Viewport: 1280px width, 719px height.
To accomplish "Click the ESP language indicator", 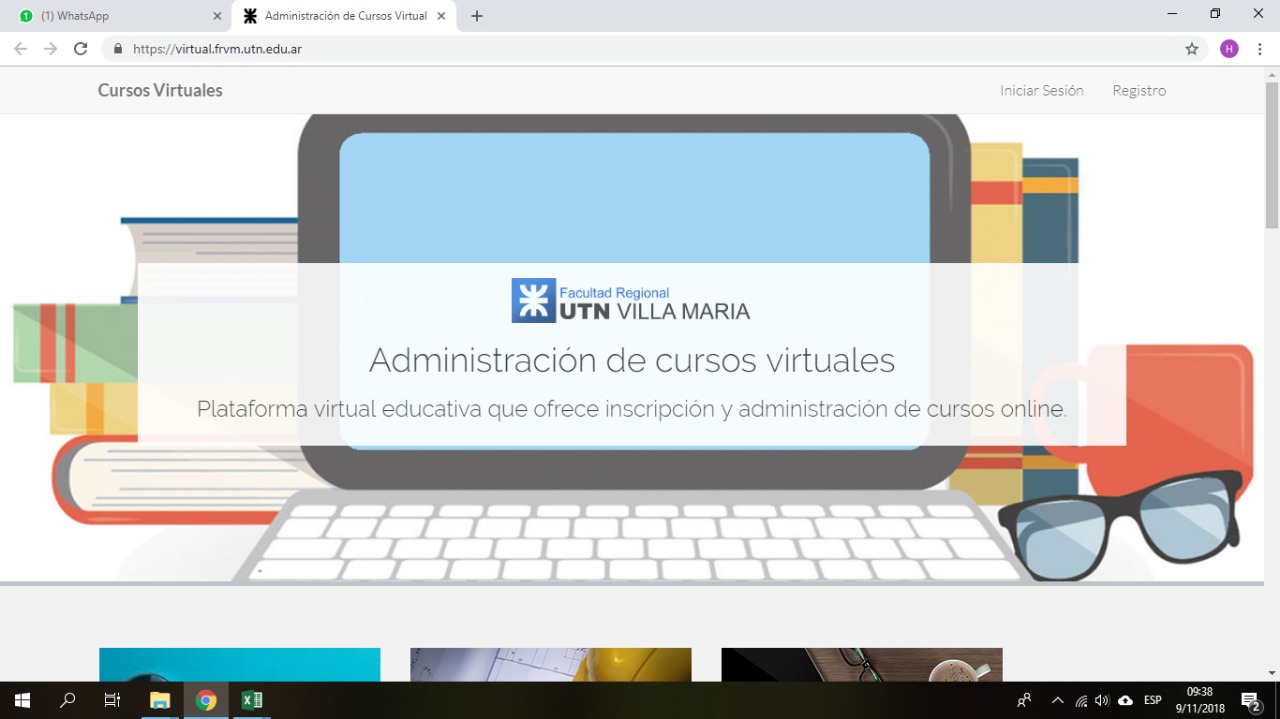I will click(1153, 700).
